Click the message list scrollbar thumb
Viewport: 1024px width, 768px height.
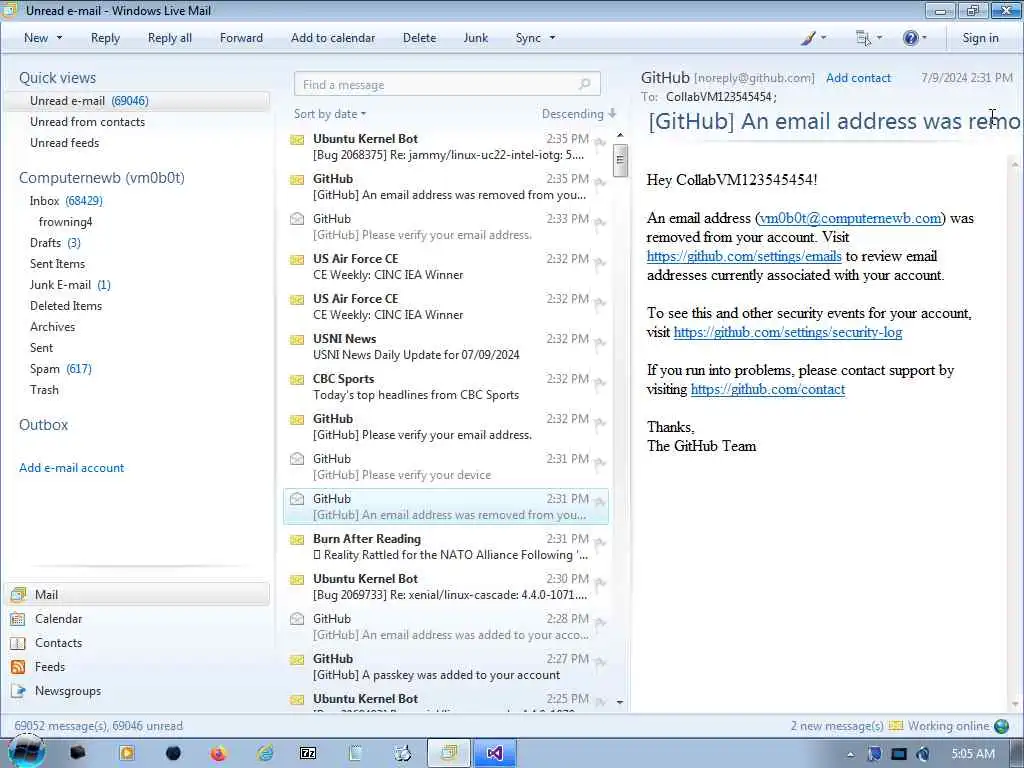(x=620, y=159)
